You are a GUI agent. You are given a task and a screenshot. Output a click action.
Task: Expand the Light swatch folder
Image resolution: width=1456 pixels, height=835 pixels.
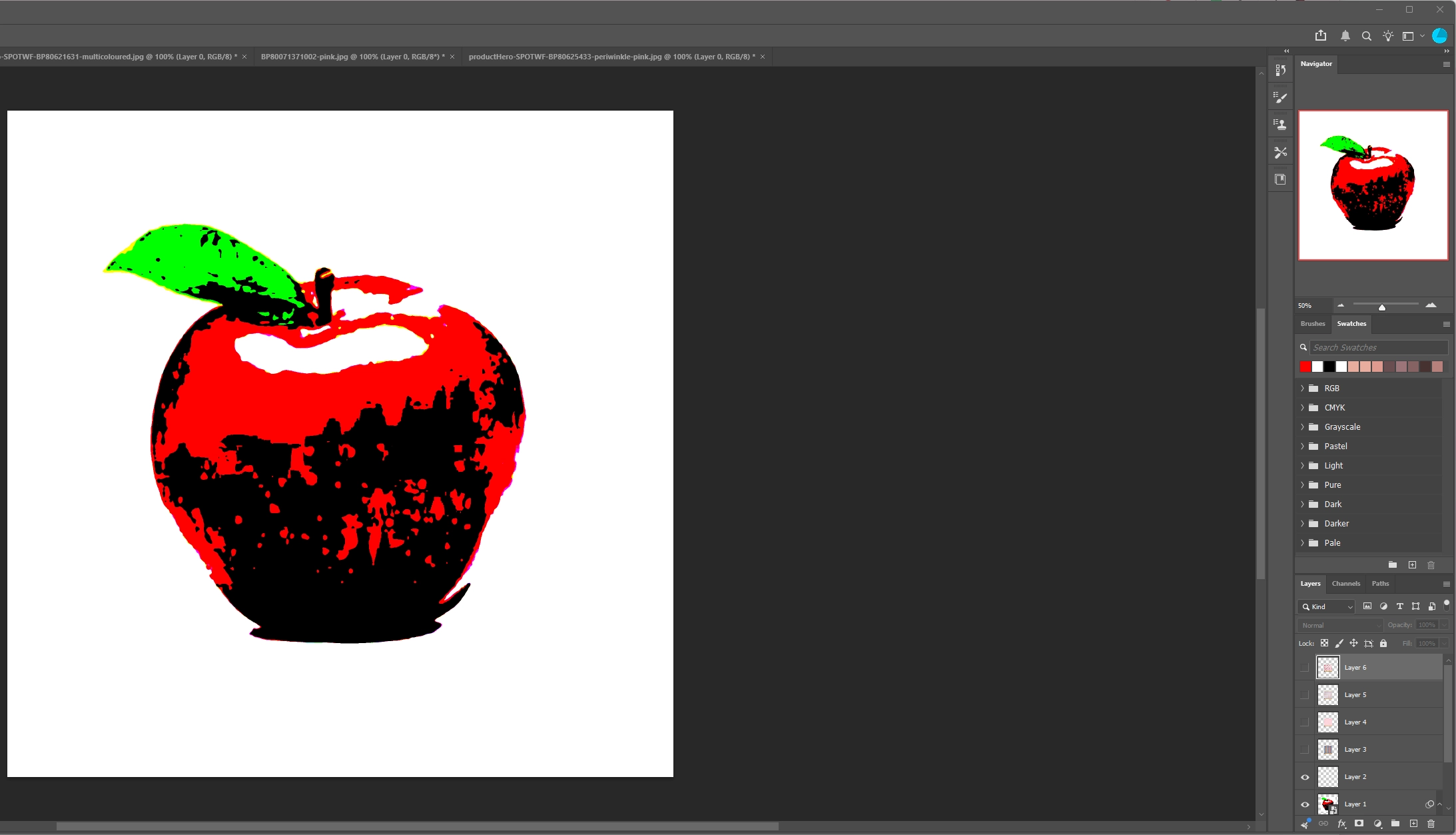point(1303,465)
